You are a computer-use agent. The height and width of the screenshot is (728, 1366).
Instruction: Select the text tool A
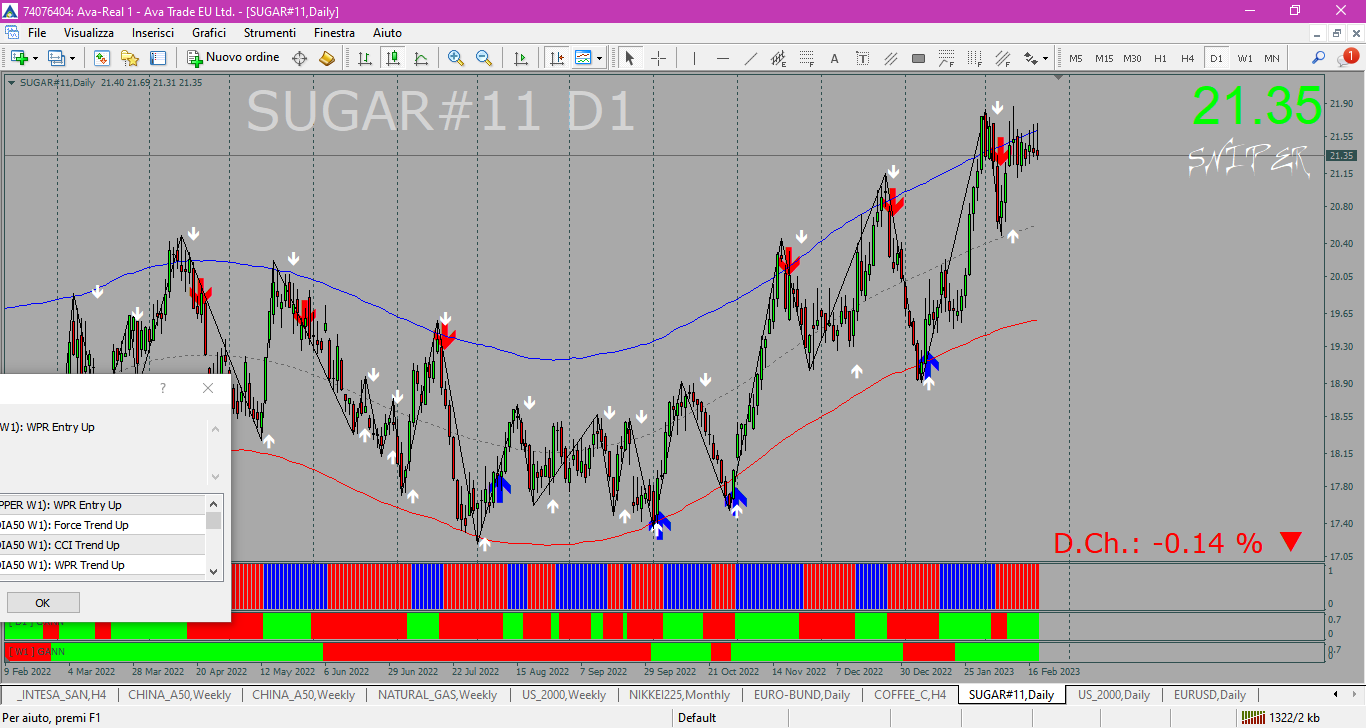[x=834, y=58]
